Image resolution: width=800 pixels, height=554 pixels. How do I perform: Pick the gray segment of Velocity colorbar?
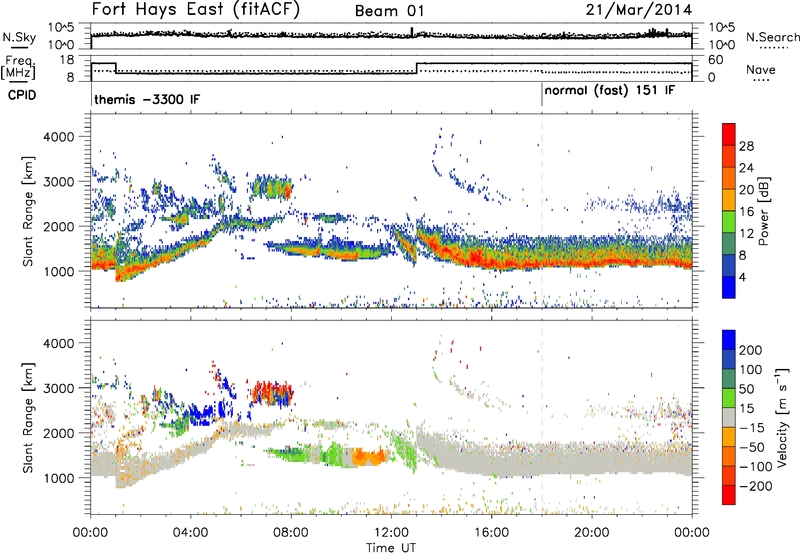pos(729,417)
